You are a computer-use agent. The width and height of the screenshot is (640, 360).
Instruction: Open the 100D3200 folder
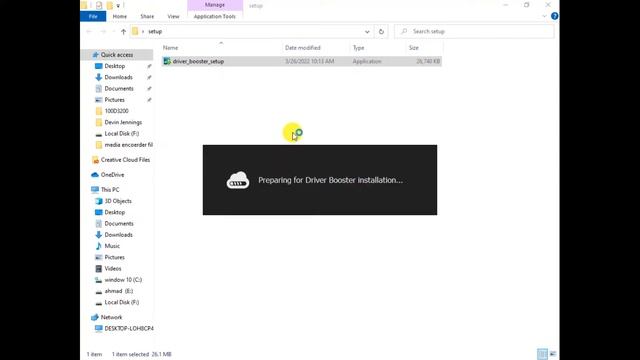(116, 111)
